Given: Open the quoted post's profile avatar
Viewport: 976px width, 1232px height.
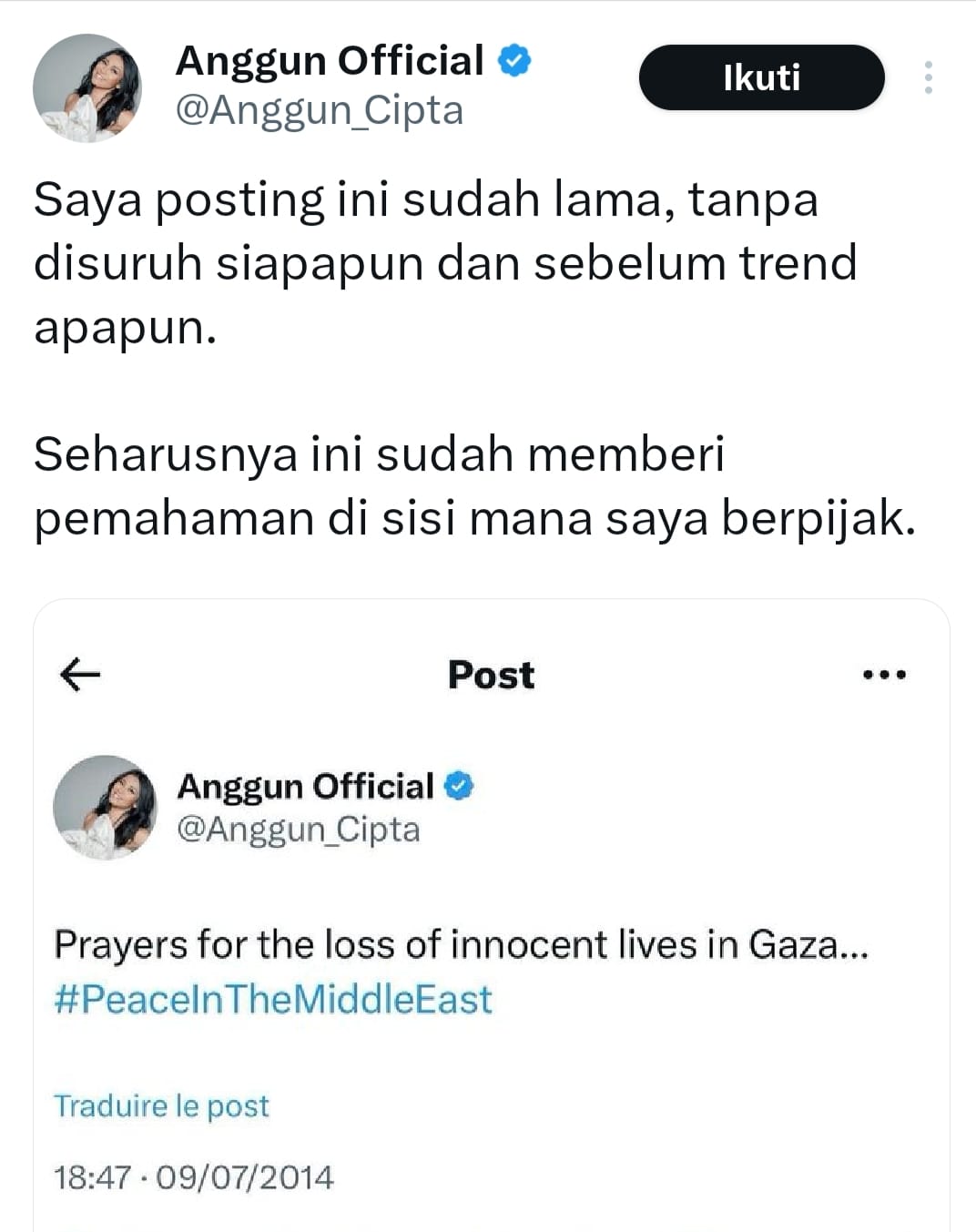Looking at the screenshot, I should tap(105, 808).
